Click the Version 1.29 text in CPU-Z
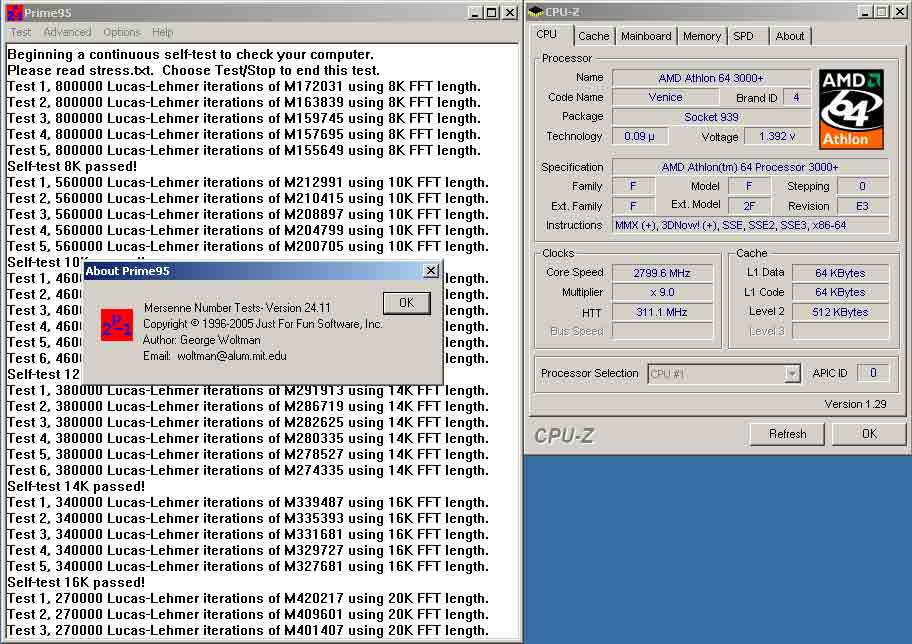 tap(855, 404)
